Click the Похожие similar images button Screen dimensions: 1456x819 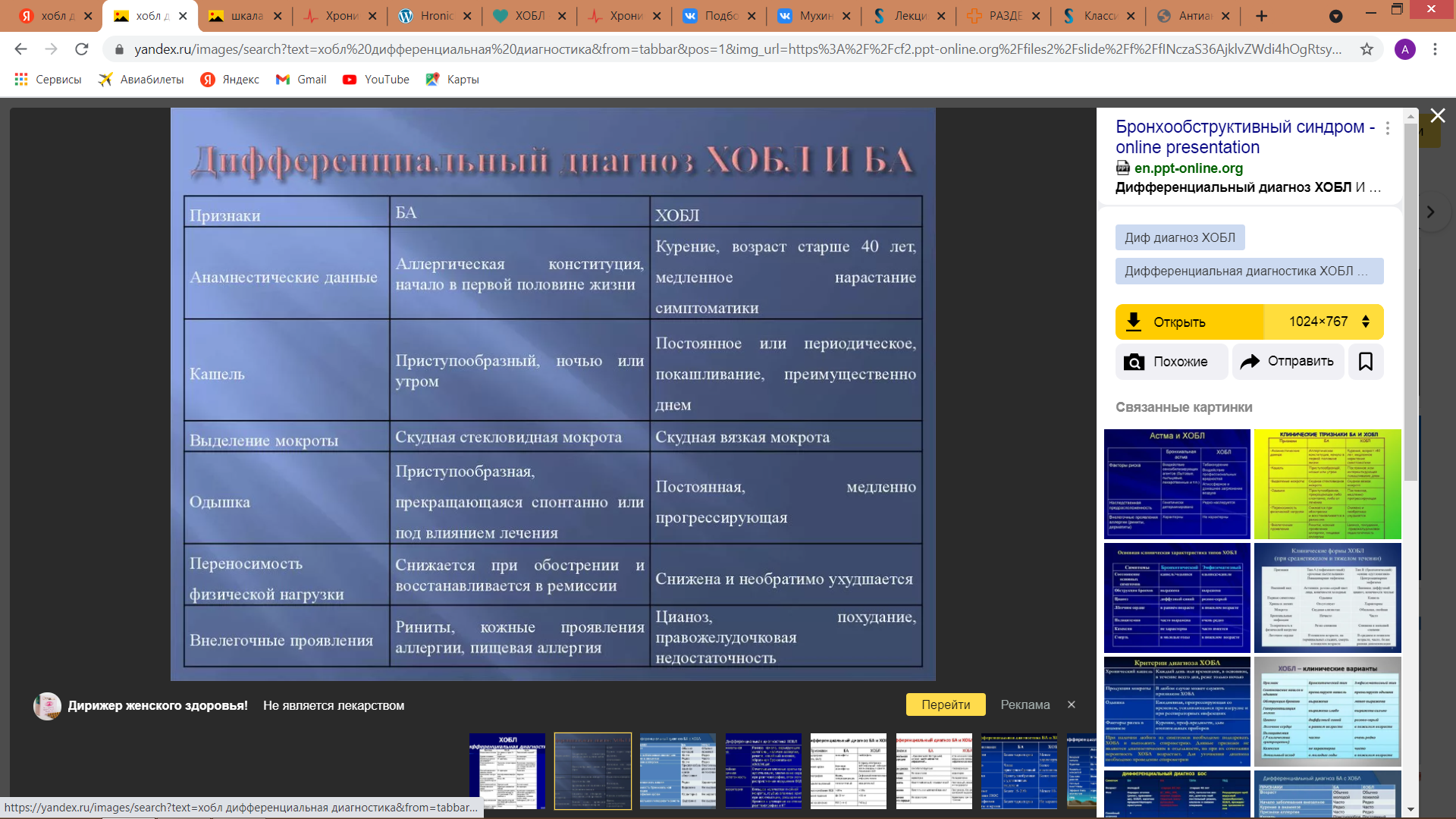tap(1171, 362)
